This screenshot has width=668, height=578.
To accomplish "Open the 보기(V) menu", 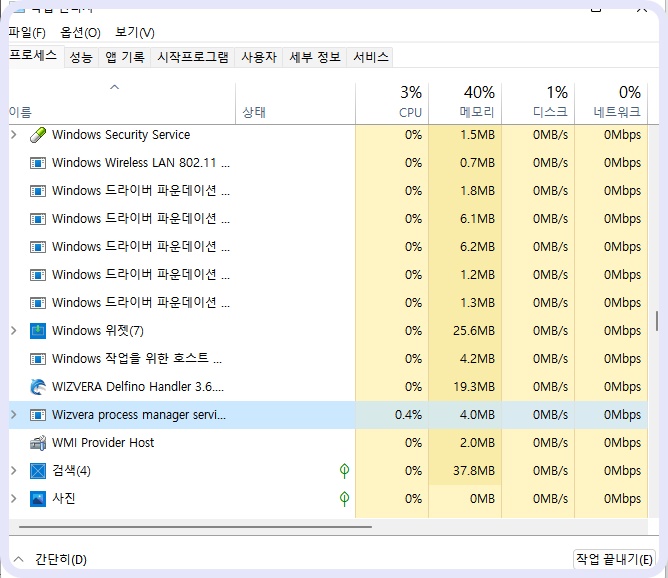I will [x=135, y=33].
